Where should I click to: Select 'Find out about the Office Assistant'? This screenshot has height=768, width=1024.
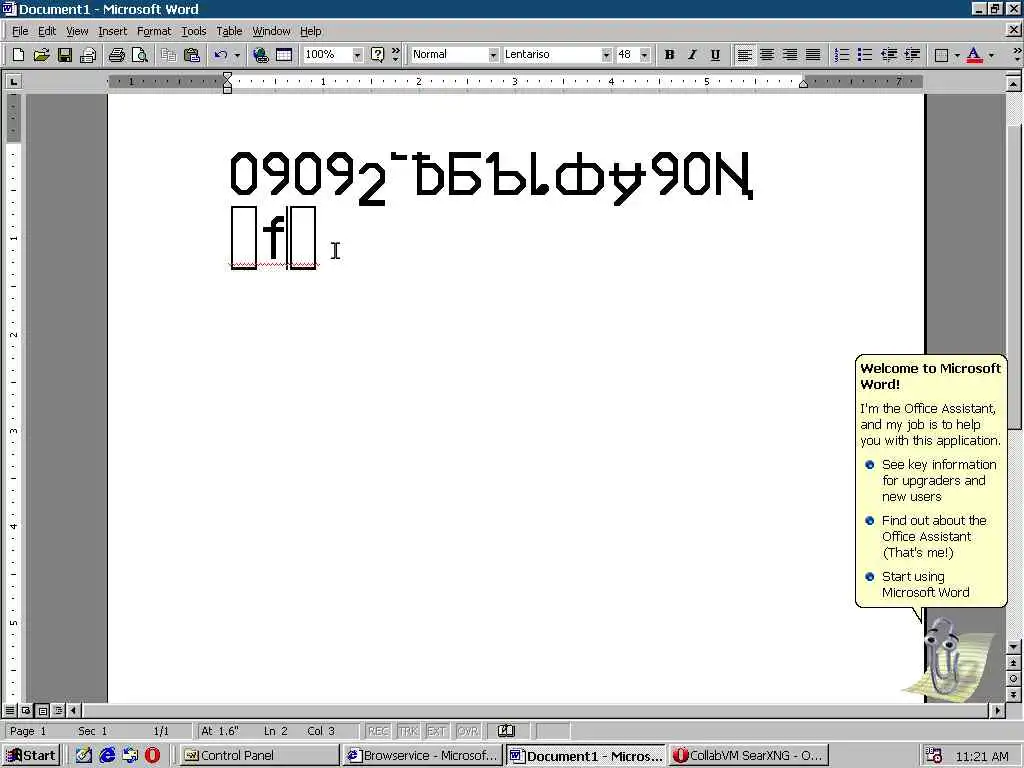[926, 537]
